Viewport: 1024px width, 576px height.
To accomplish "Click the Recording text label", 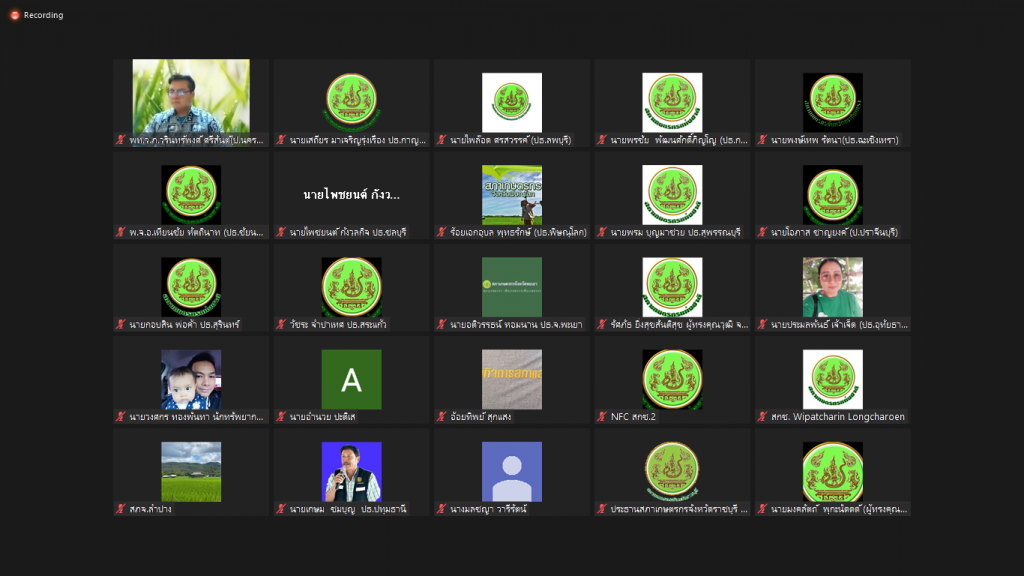I will click(x=44, y=15).
